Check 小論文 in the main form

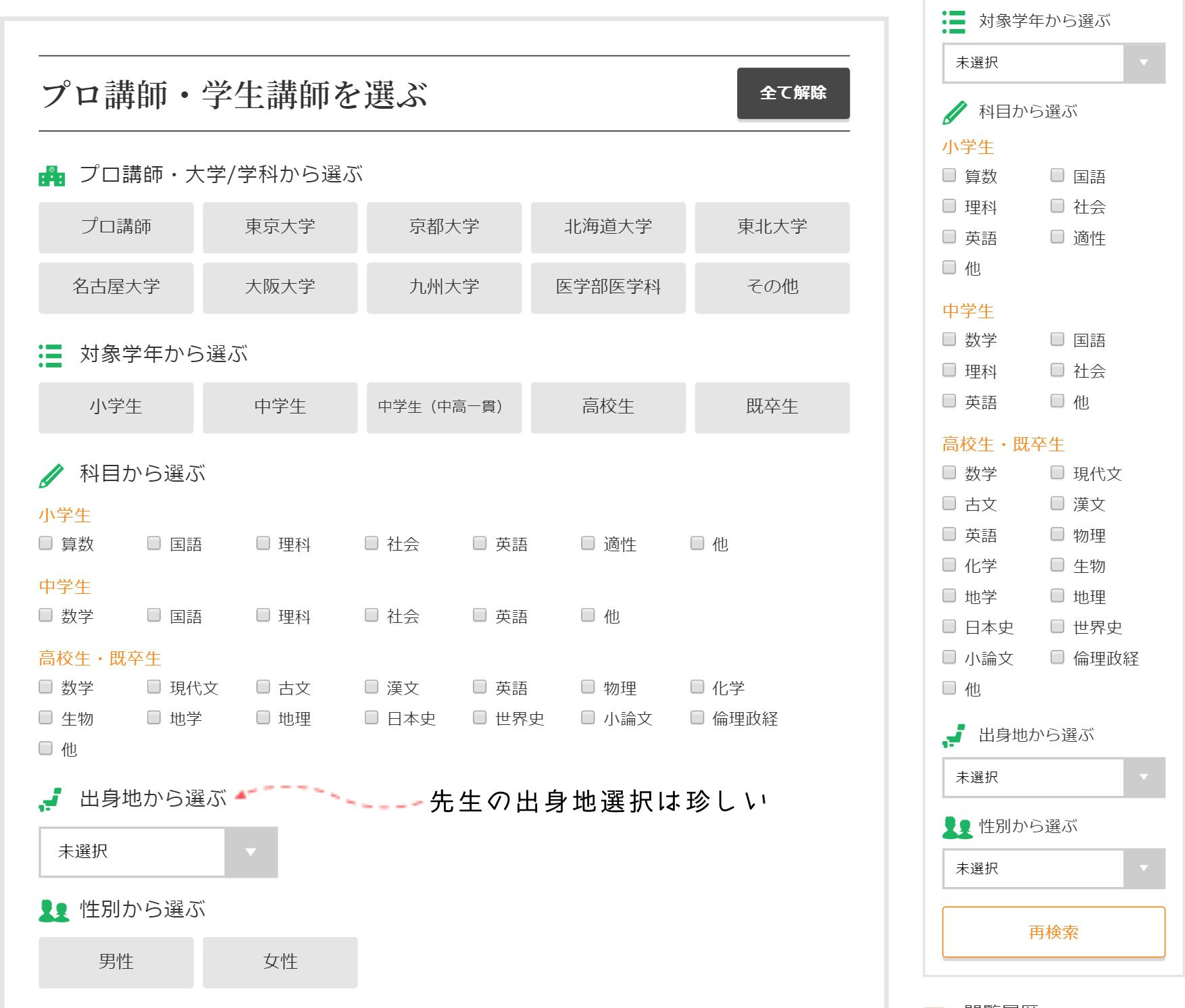click(588, 717)
